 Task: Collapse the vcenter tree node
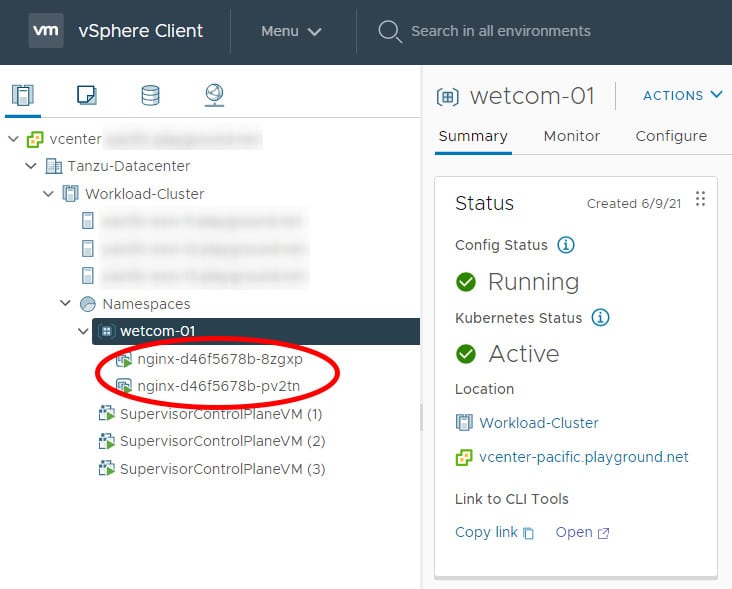(x=14, y=139)
